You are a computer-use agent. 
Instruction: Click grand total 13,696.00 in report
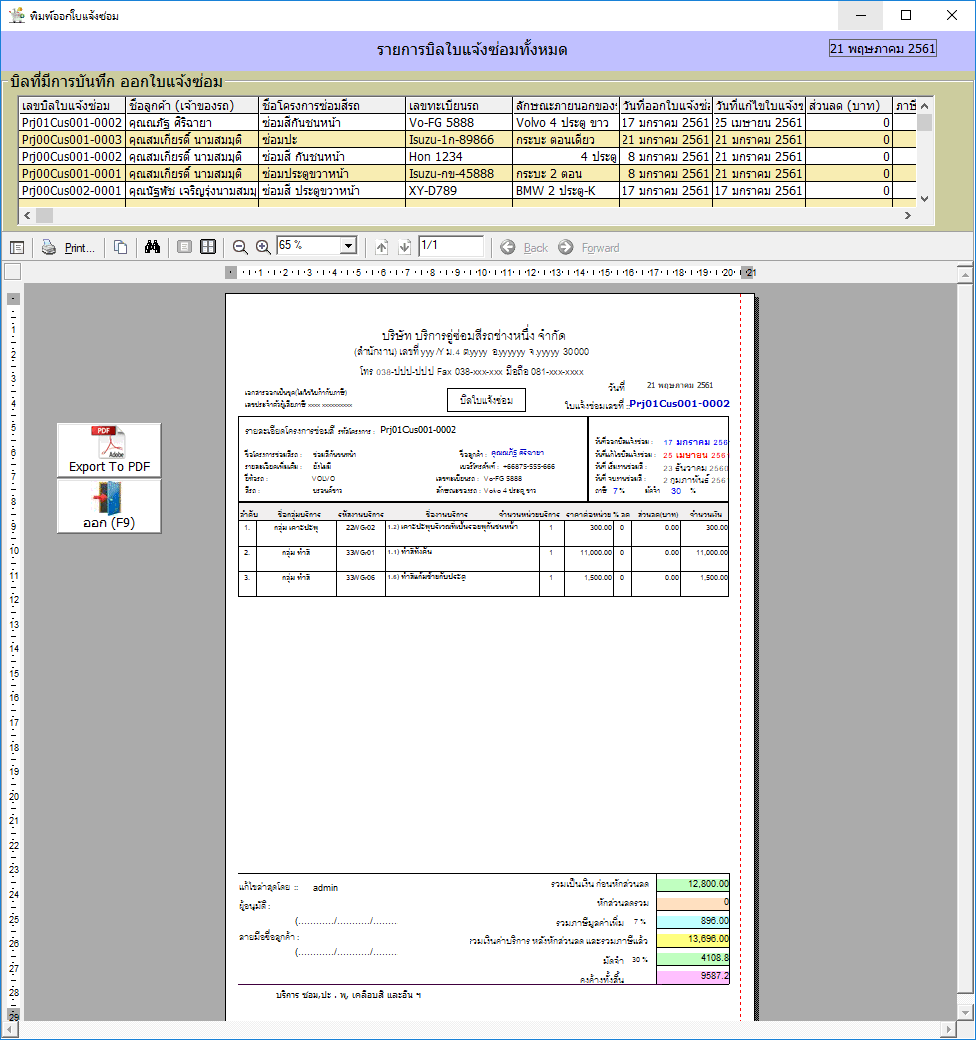[x=693, y=939]
